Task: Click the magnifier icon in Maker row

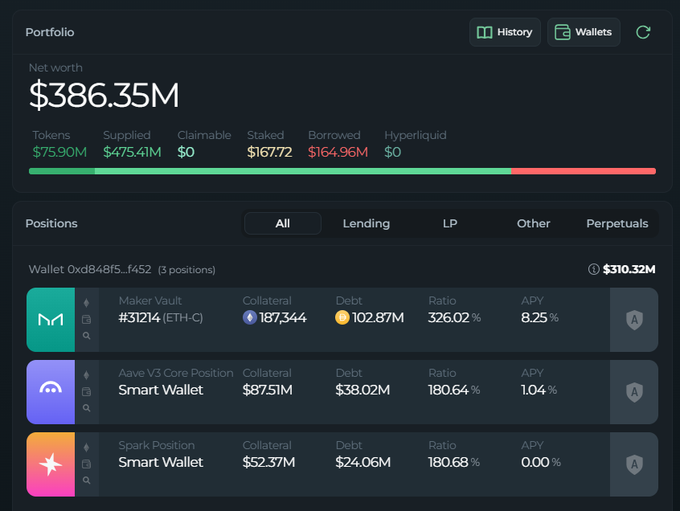Action: pos(86,336)
